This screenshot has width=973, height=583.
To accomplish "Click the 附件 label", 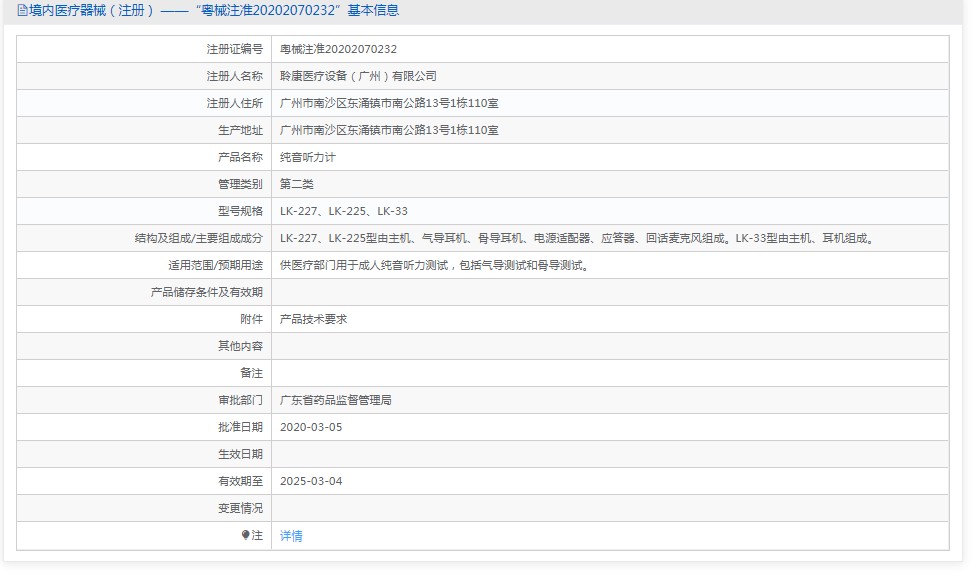I will pyautogui.click(x=251, y=319).
